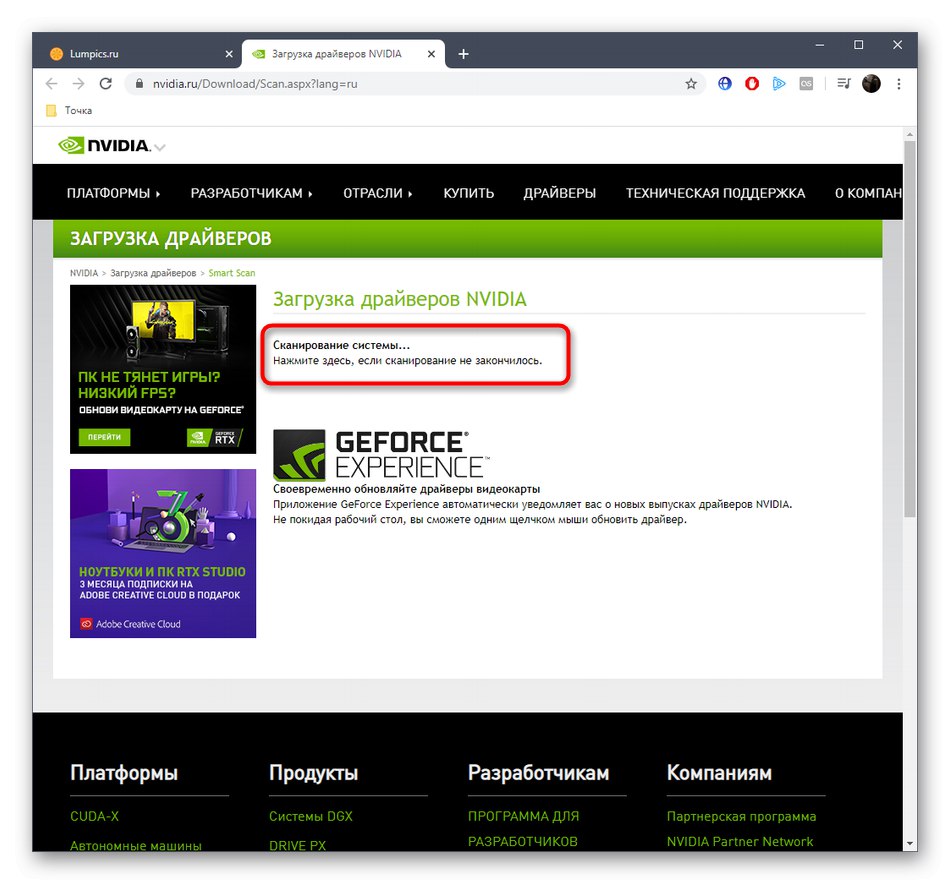The width and height of the screenshot is (950, 884).
Task: Open the Автономные машины footer link
Action: point(136,845)
